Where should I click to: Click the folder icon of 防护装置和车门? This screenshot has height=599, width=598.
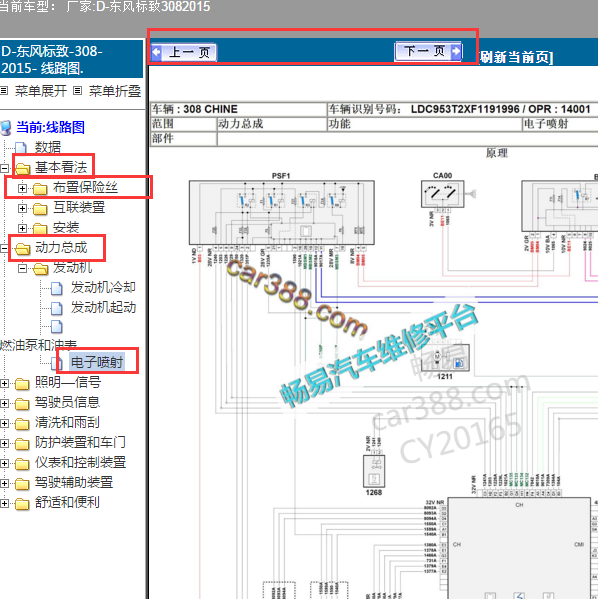pos(22,444)
